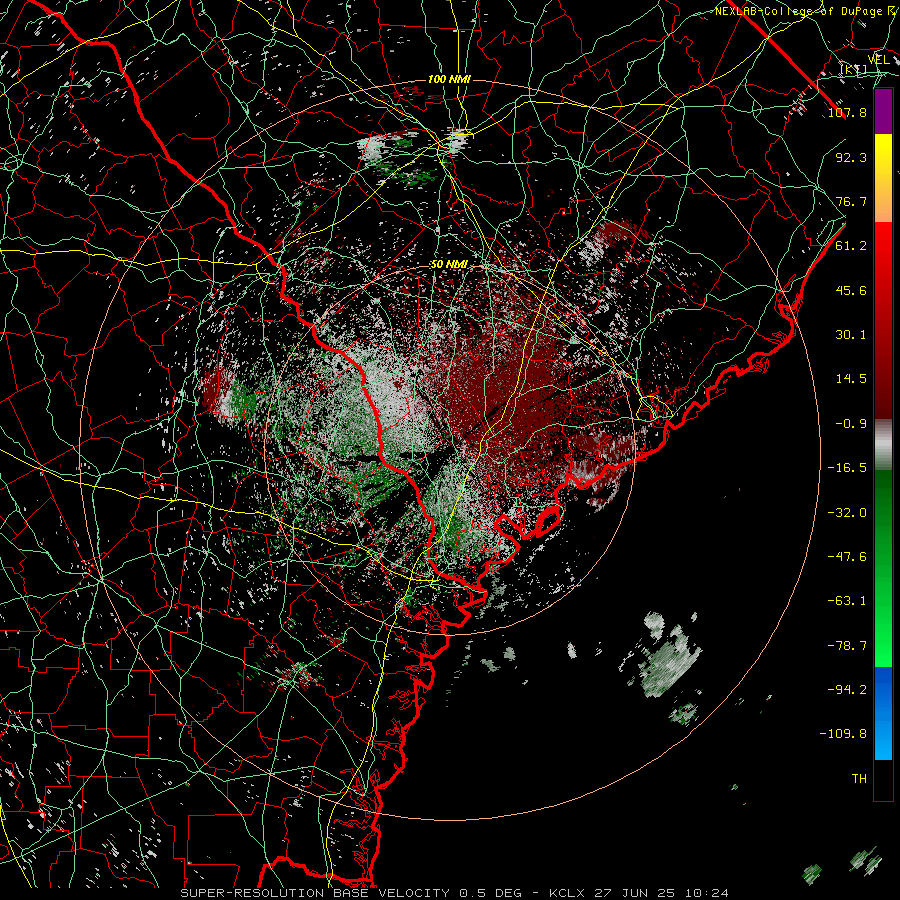Click the TH legend label
Image resolution: width=900 pixels, height=900 pixels.
[x=859, y=779]
